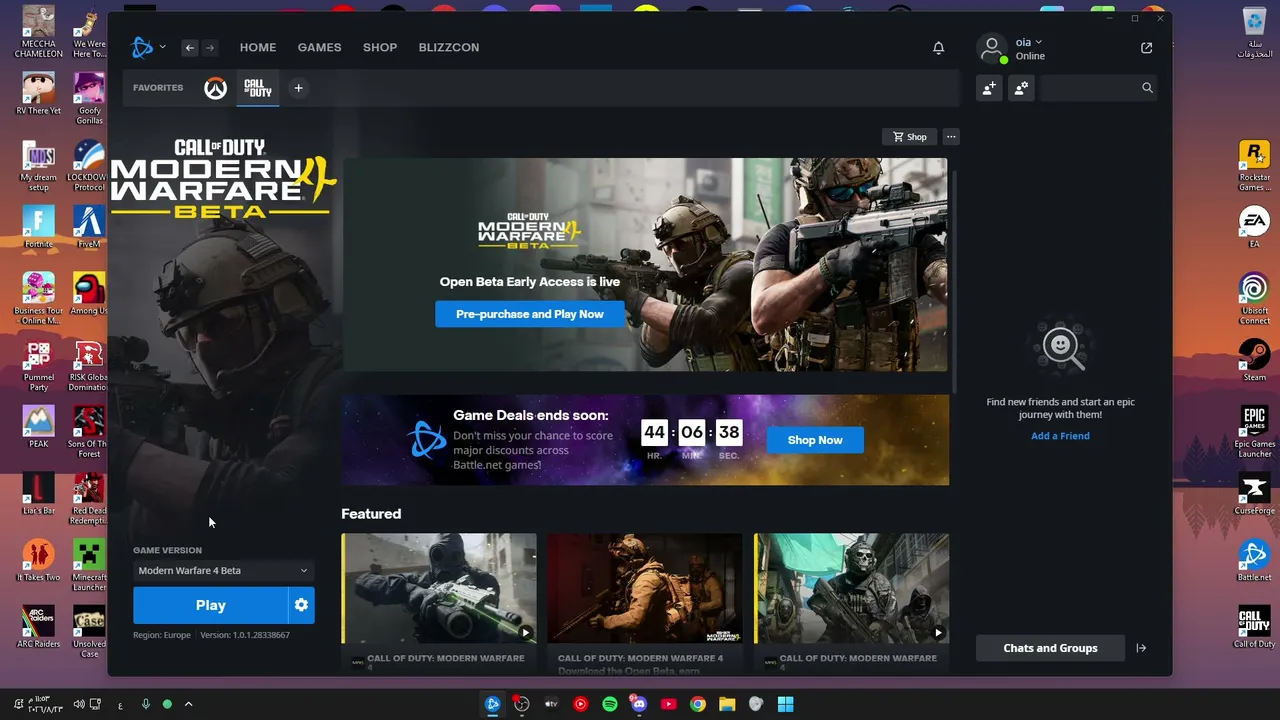Switch to the GAMES tab

pyautogui.click(x=319, y=47)
